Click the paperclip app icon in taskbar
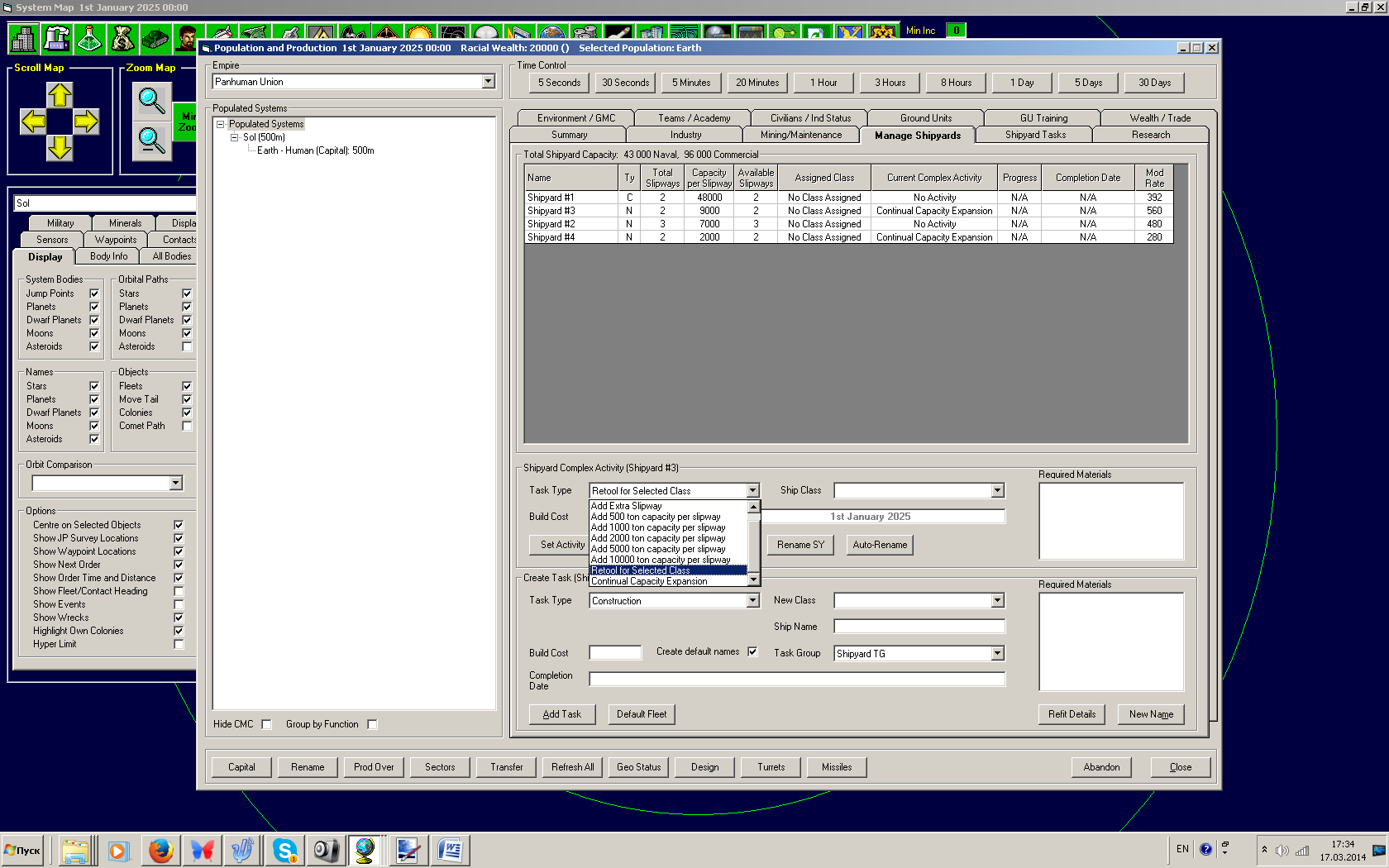The image size is (1389, 868). pyautogui.click(x=242, y=850)
